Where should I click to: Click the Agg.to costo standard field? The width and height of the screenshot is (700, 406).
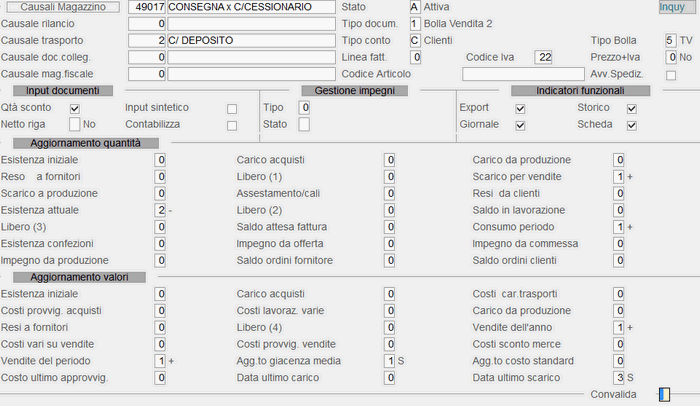(x=619, y=361)
